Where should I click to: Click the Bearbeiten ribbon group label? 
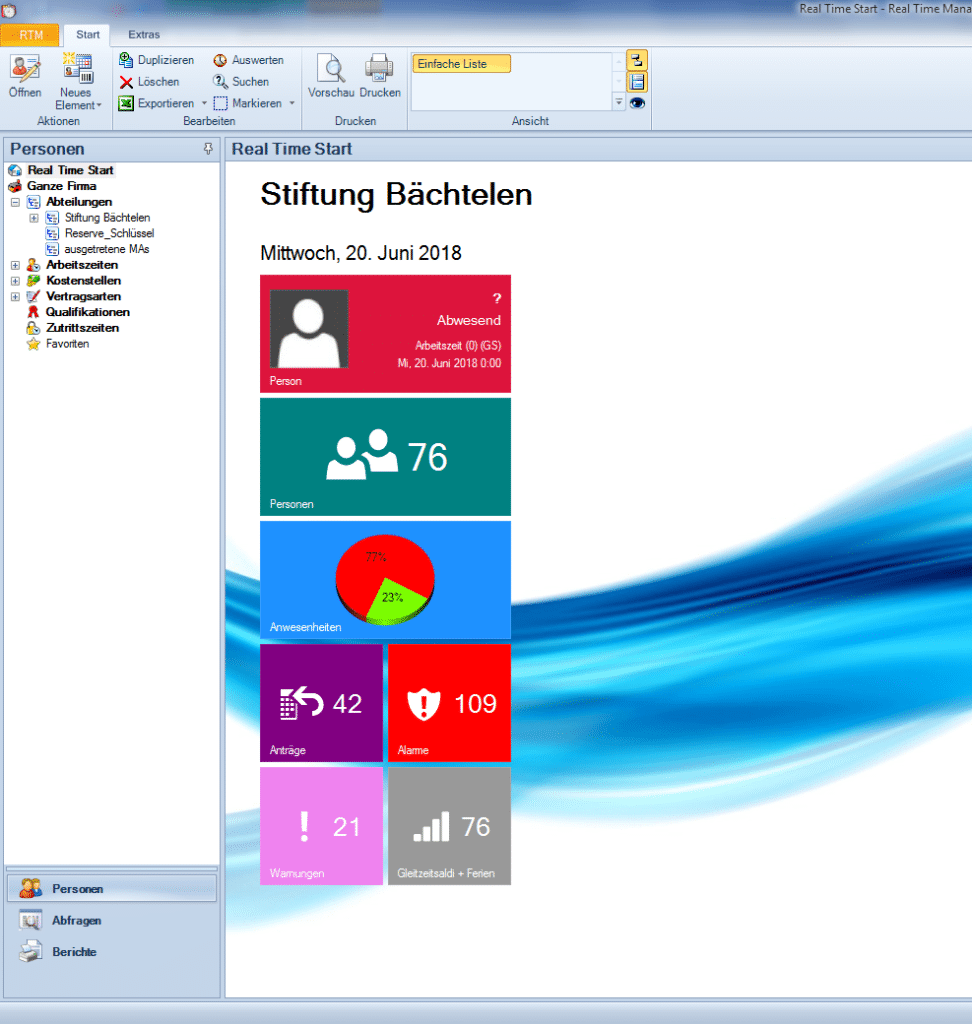click(209, 121)
